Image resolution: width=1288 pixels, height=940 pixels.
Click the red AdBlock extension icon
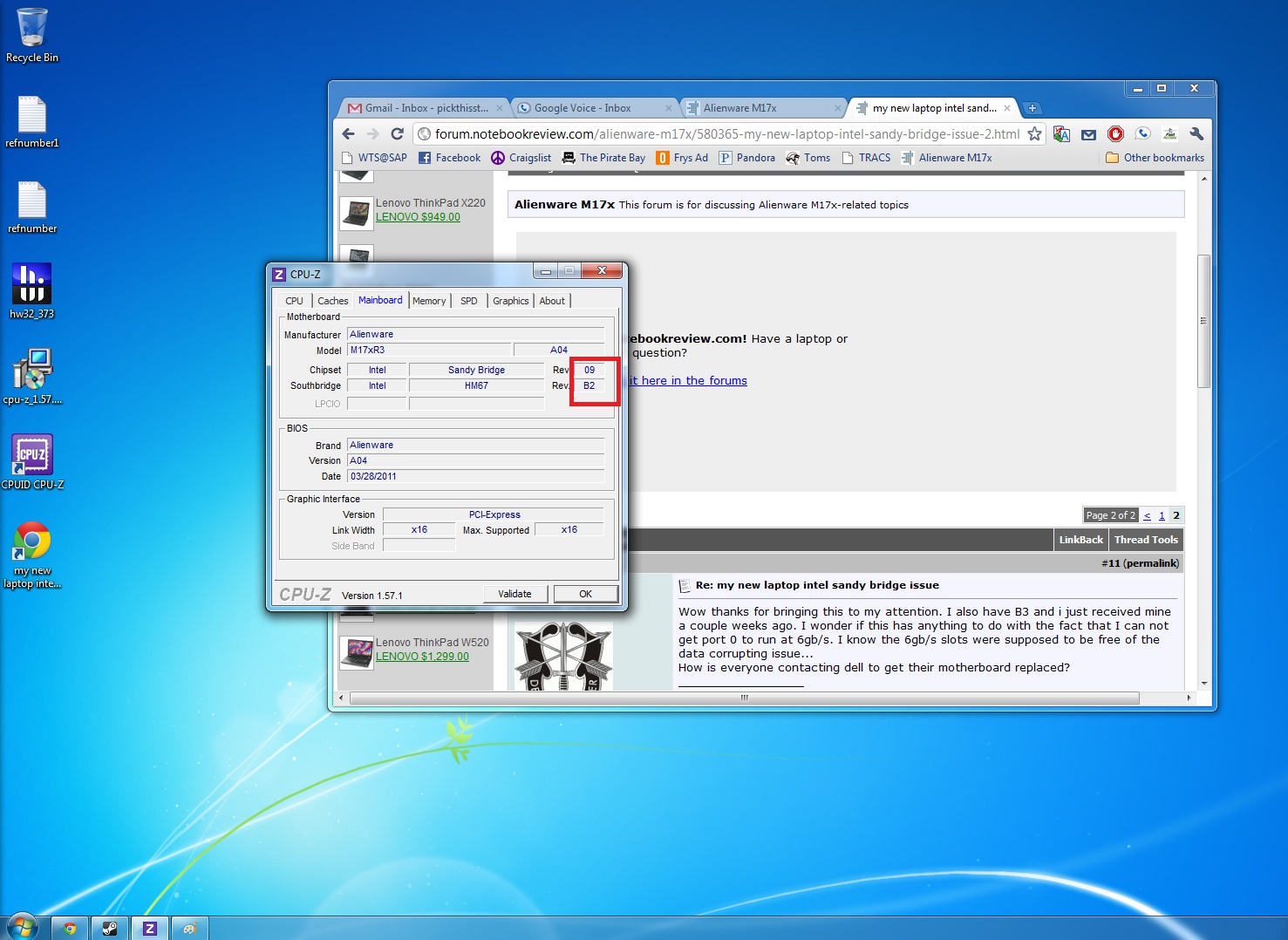tap(1115, 133)
